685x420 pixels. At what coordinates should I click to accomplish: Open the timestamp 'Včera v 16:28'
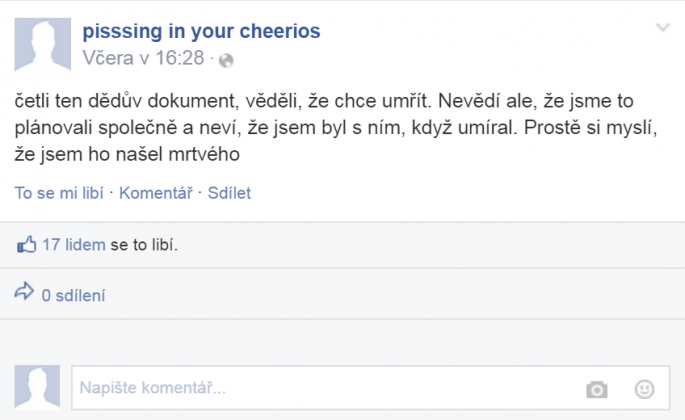pyautogui.click(x=143, y=58)
